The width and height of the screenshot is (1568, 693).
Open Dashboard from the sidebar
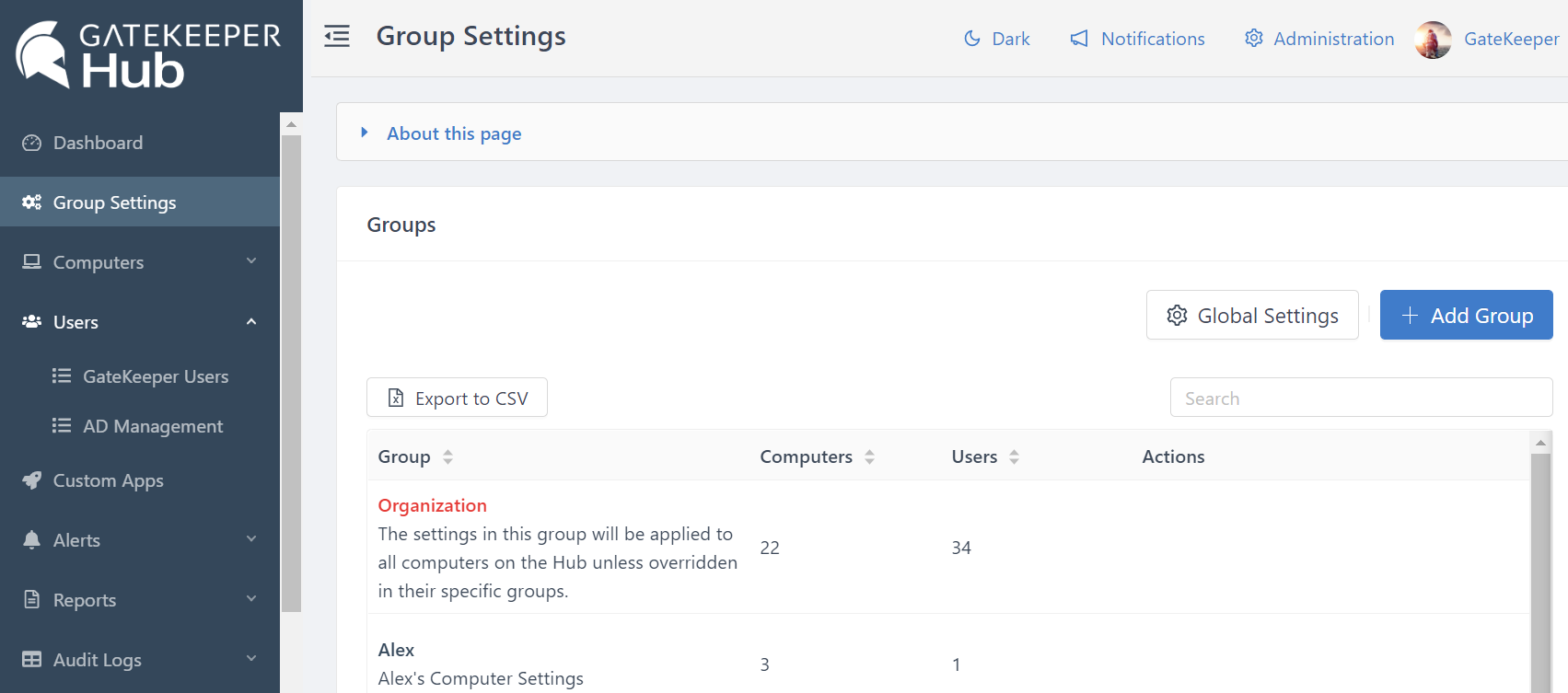pos(98,143)
